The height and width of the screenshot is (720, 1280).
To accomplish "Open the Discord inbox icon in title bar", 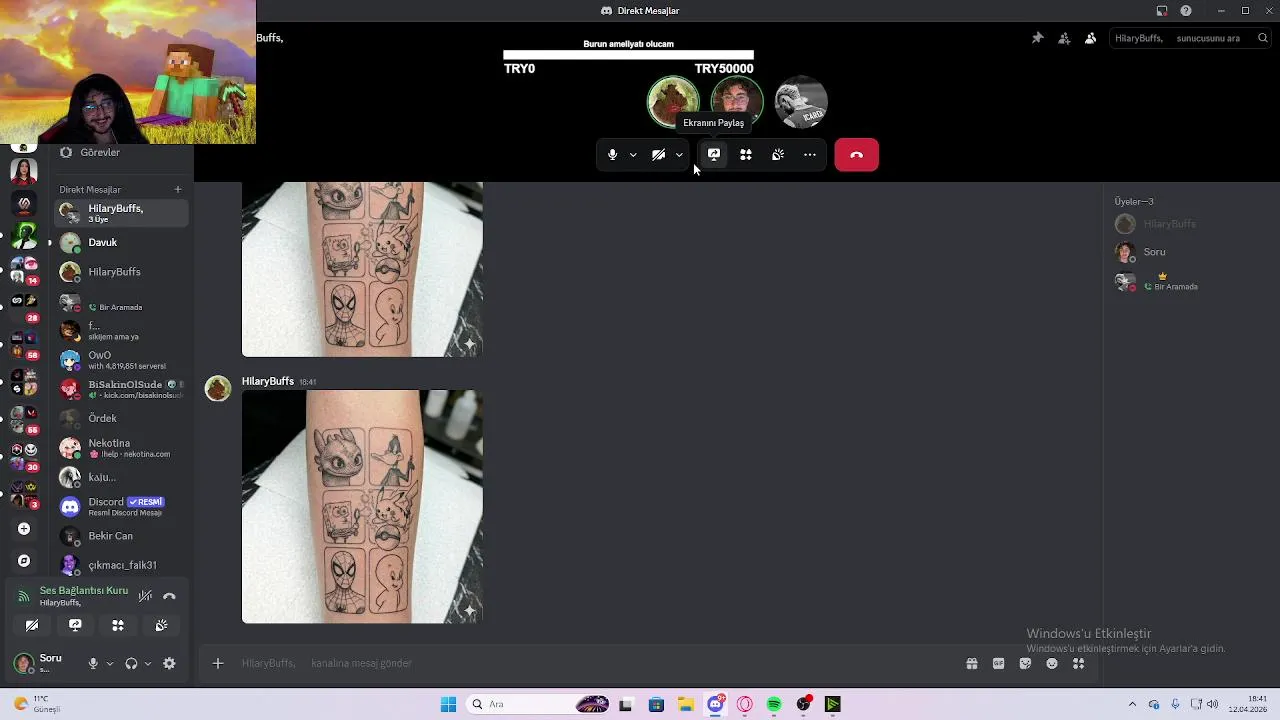I will [1161, 11].
